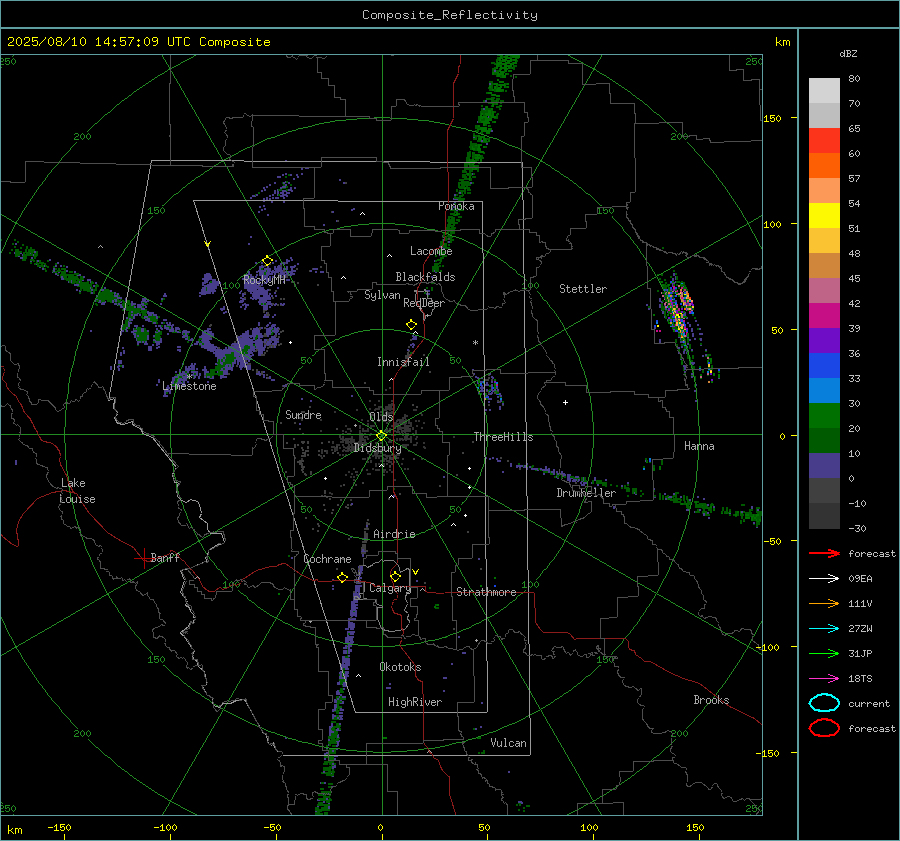Viewport: 900px width, 841px height.
Task: Click the white 09EA arrow icon
Action: (x=824, y=579)
